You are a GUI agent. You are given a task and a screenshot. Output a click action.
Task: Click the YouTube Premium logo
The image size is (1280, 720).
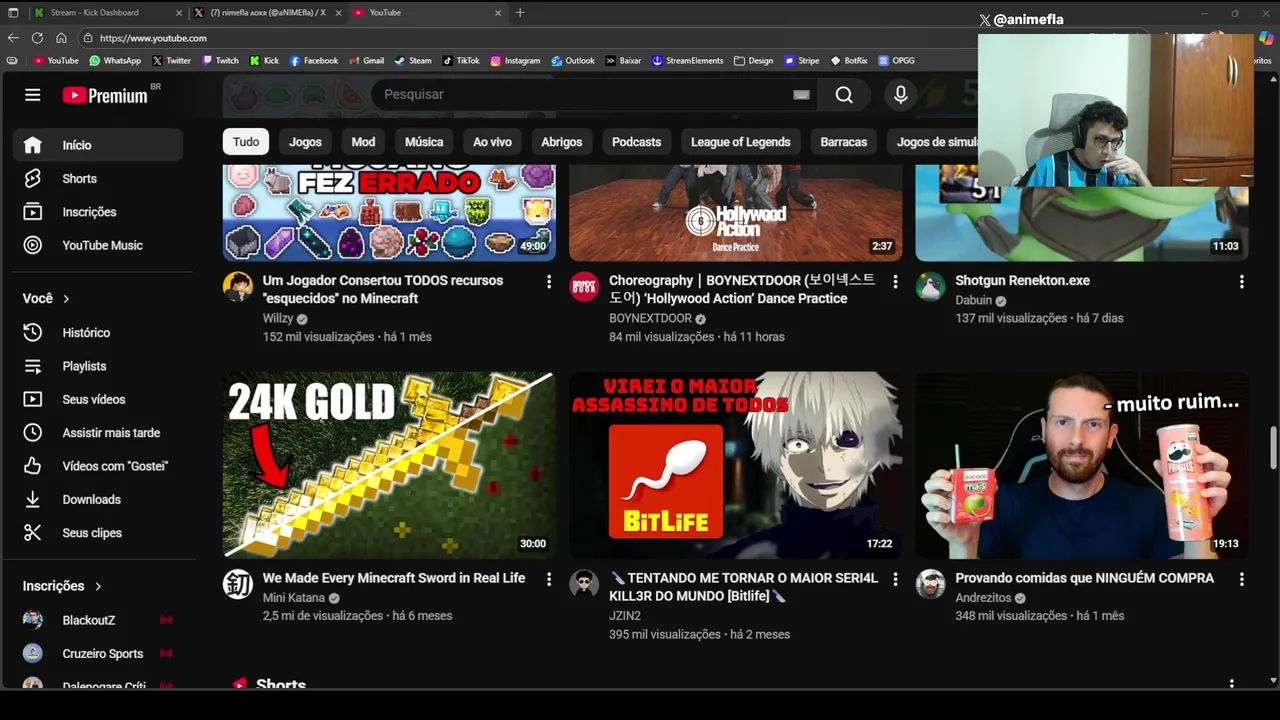(105, 95)
